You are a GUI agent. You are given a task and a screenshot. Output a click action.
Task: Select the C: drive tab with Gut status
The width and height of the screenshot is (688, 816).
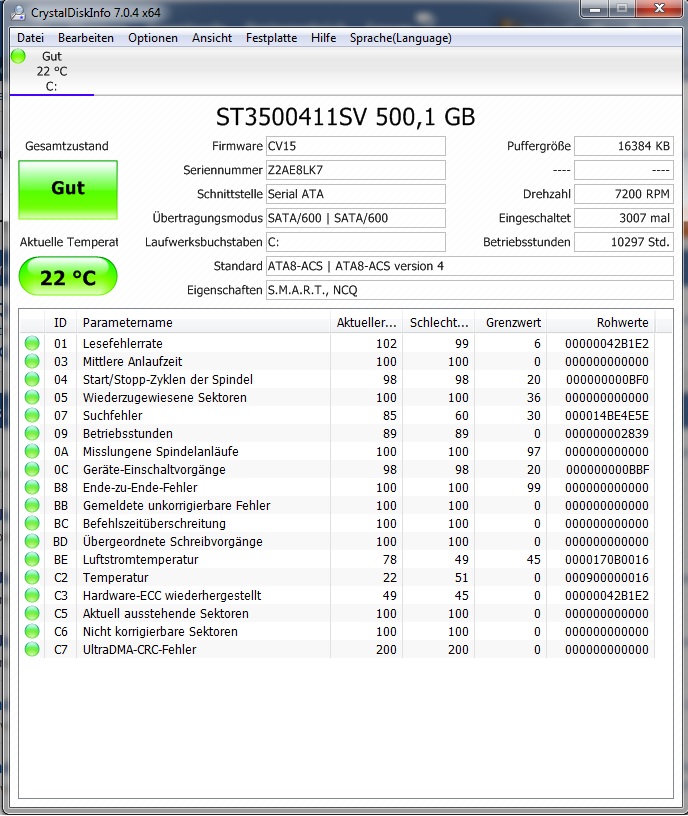click(x=52, y=71)
